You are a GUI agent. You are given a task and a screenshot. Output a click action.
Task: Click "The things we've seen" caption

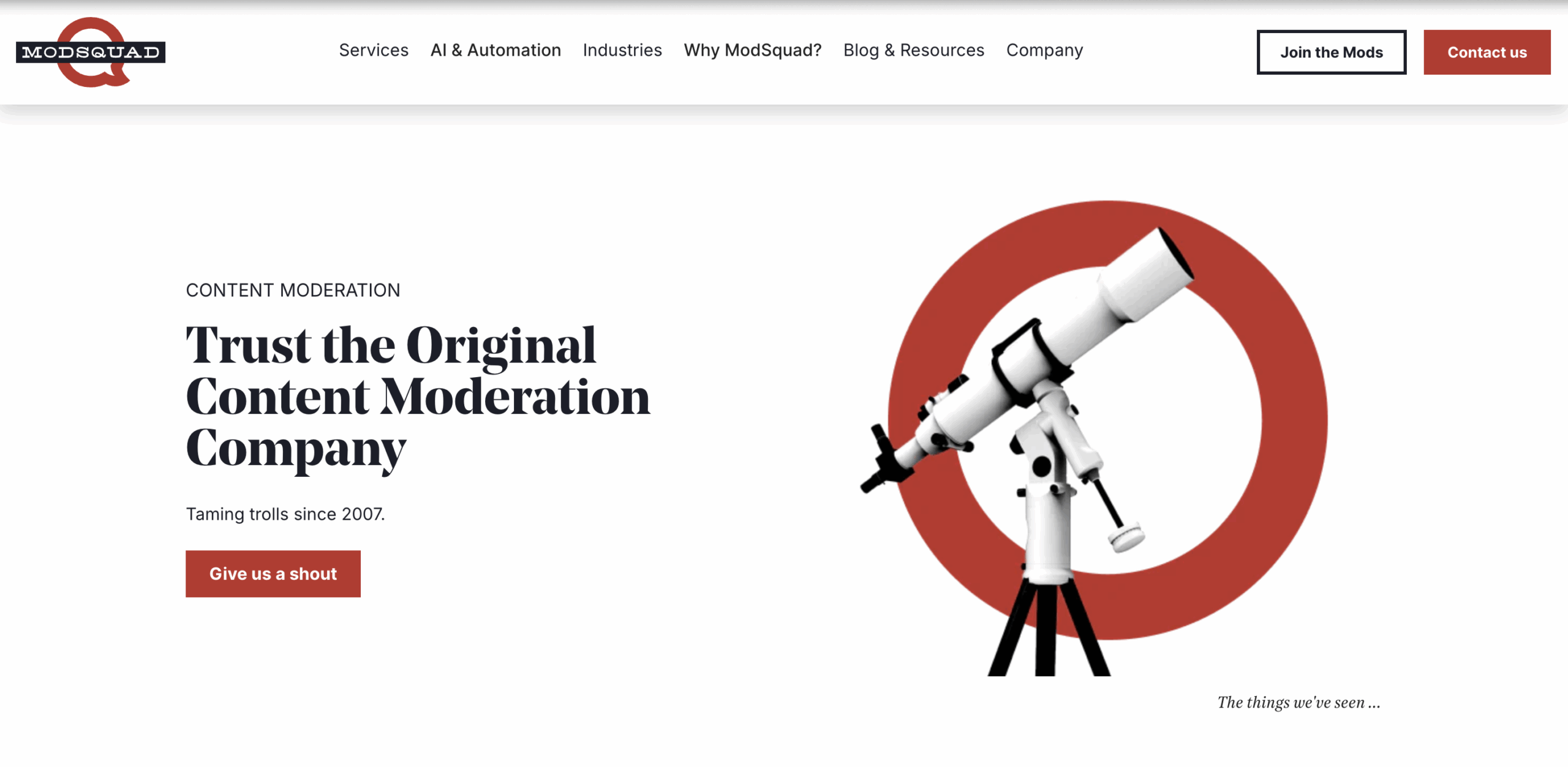1298,703
